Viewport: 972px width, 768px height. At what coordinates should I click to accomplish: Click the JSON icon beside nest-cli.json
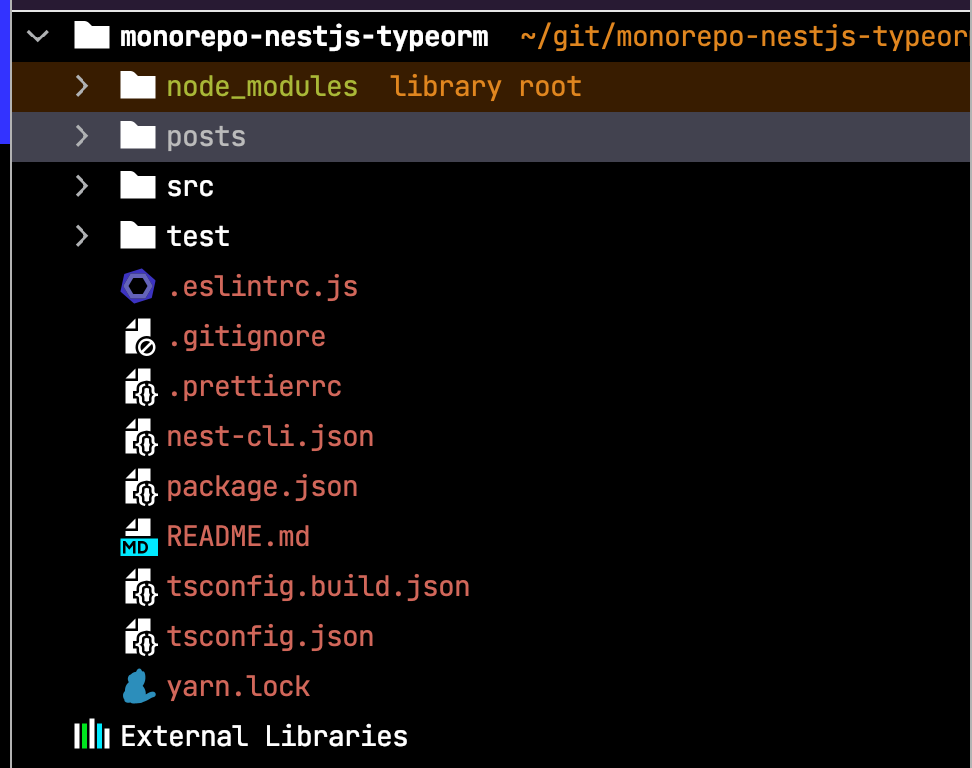[141, 437]
